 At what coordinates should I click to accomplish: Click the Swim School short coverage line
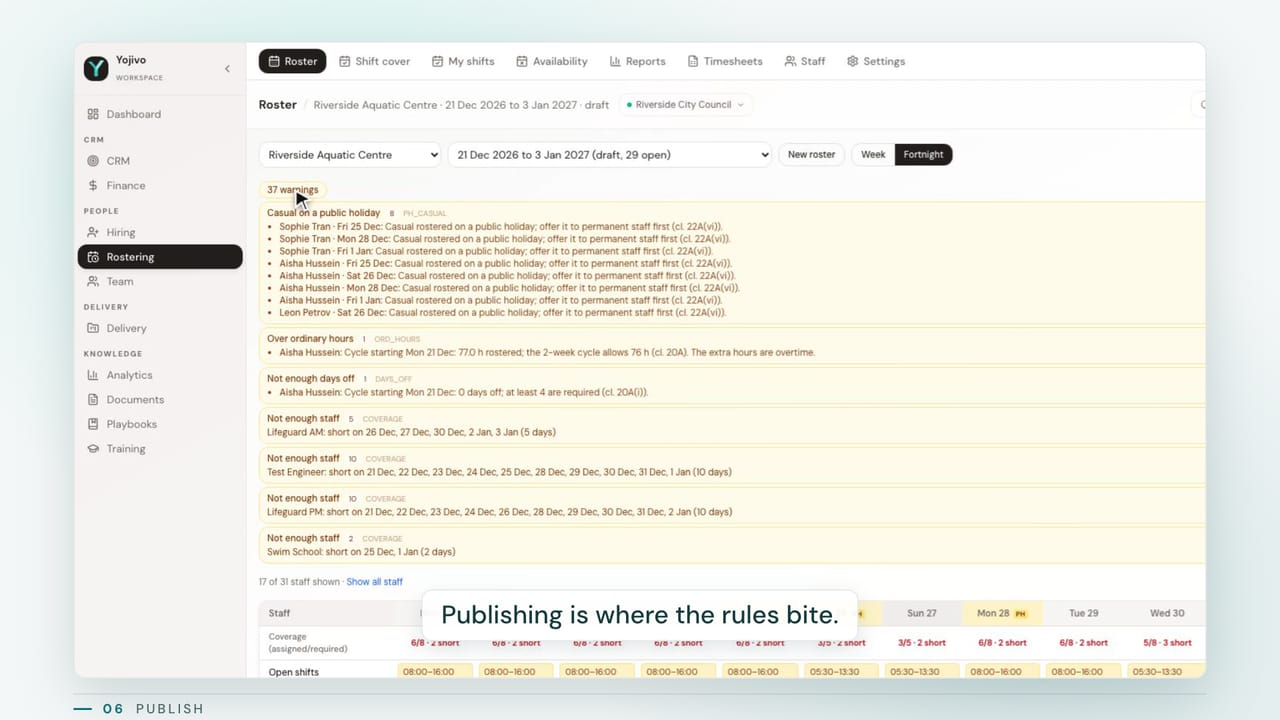tap(362, 552)
